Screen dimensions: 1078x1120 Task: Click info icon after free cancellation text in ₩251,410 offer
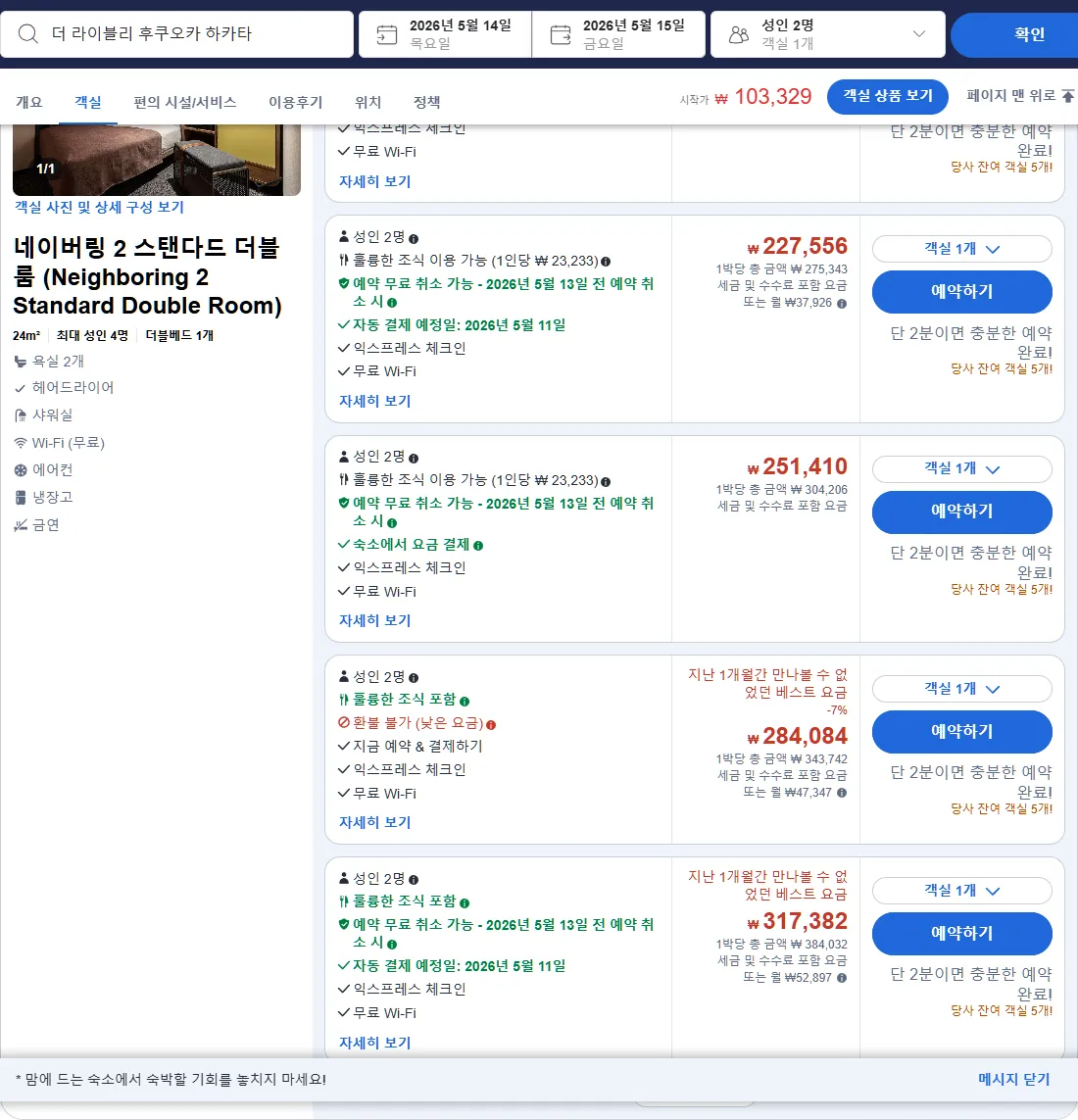click(391, 523)
